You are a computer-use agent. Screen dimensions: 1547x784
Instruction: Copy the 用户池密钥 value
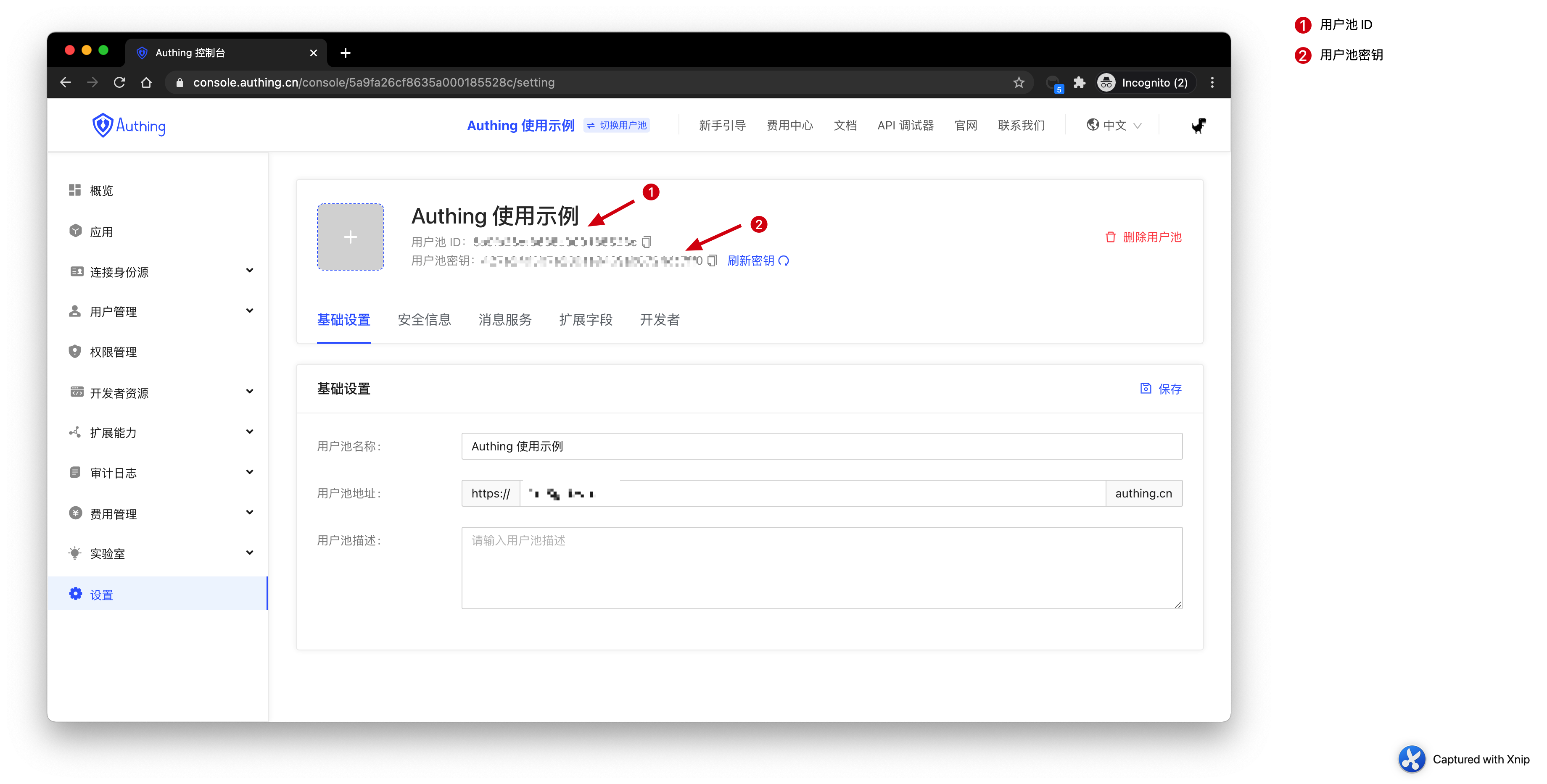pyautogui.click(x=712, y=260)
